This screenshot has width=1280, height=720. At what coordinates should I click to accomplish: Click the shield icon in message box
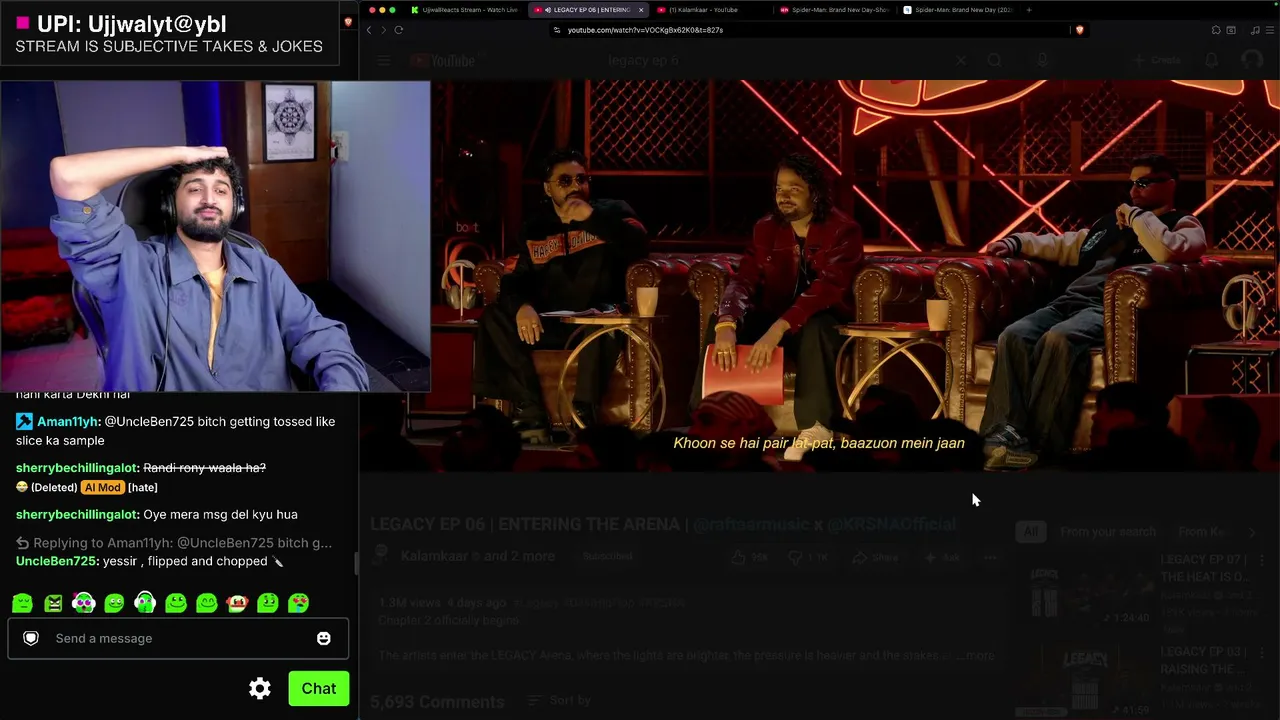pyautogui.click(x=31, y=638)
